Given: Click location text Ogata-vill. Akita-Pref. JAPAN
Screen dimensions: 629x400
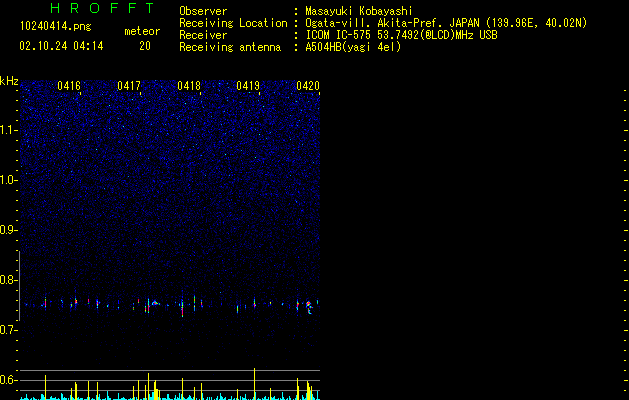Looking at the screenshot, I should coord(392,23).
